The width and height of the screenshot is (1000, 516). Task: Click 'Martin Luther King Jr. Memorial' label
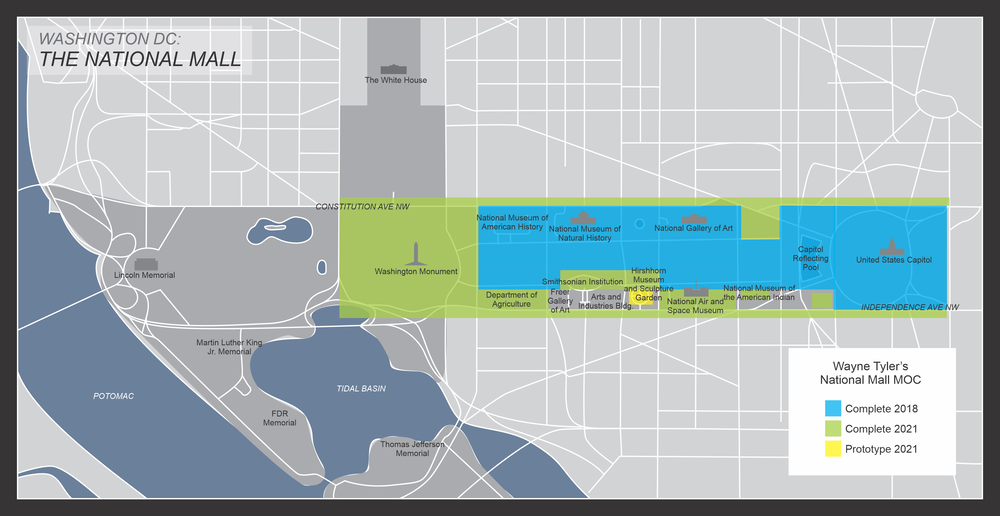pos(229,347)
